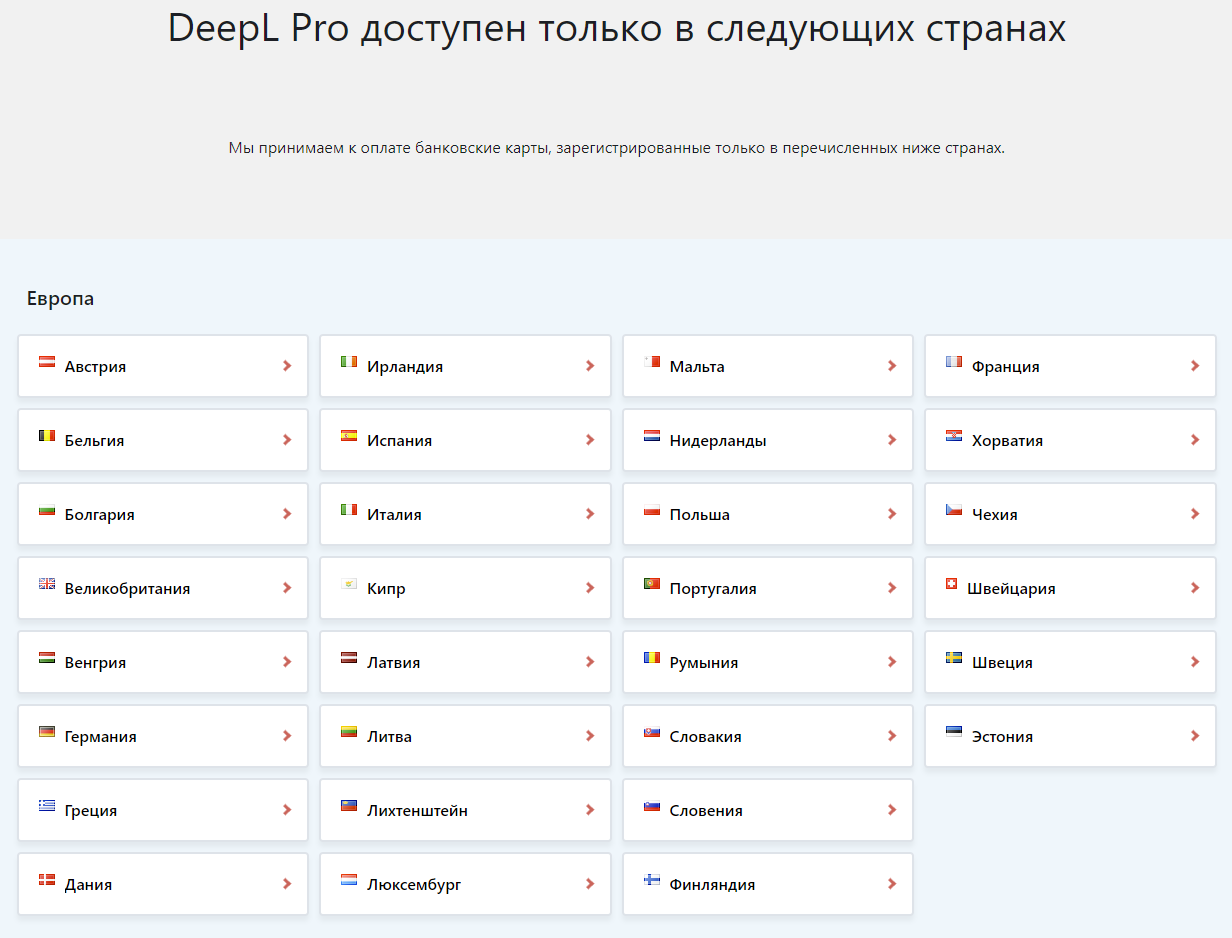The width and height of the screenshot is (1232, 938).
Task: Click the chevron arrow on Ирландия row
Action: [x=590, y=366]
